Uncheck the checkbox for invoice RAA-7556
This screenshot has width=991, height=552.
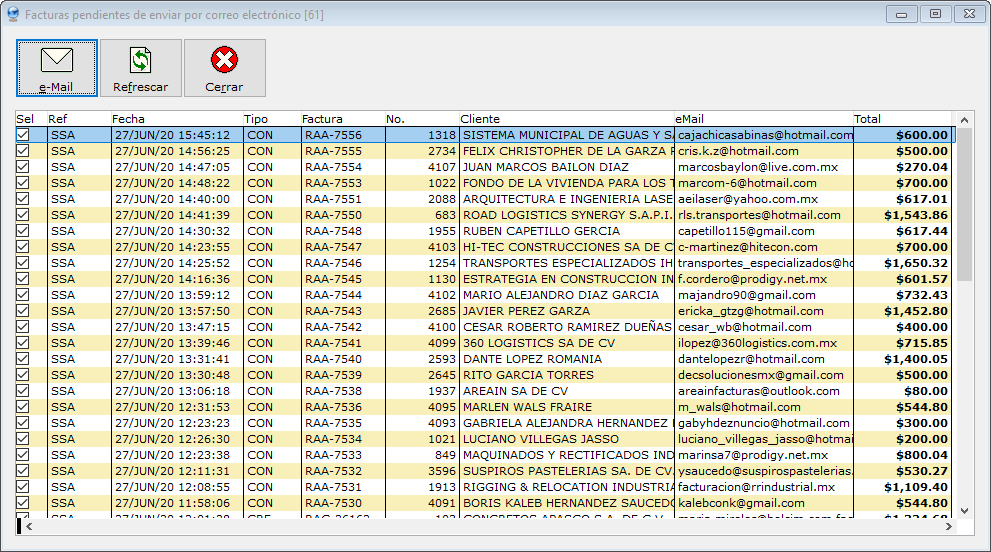23,135
